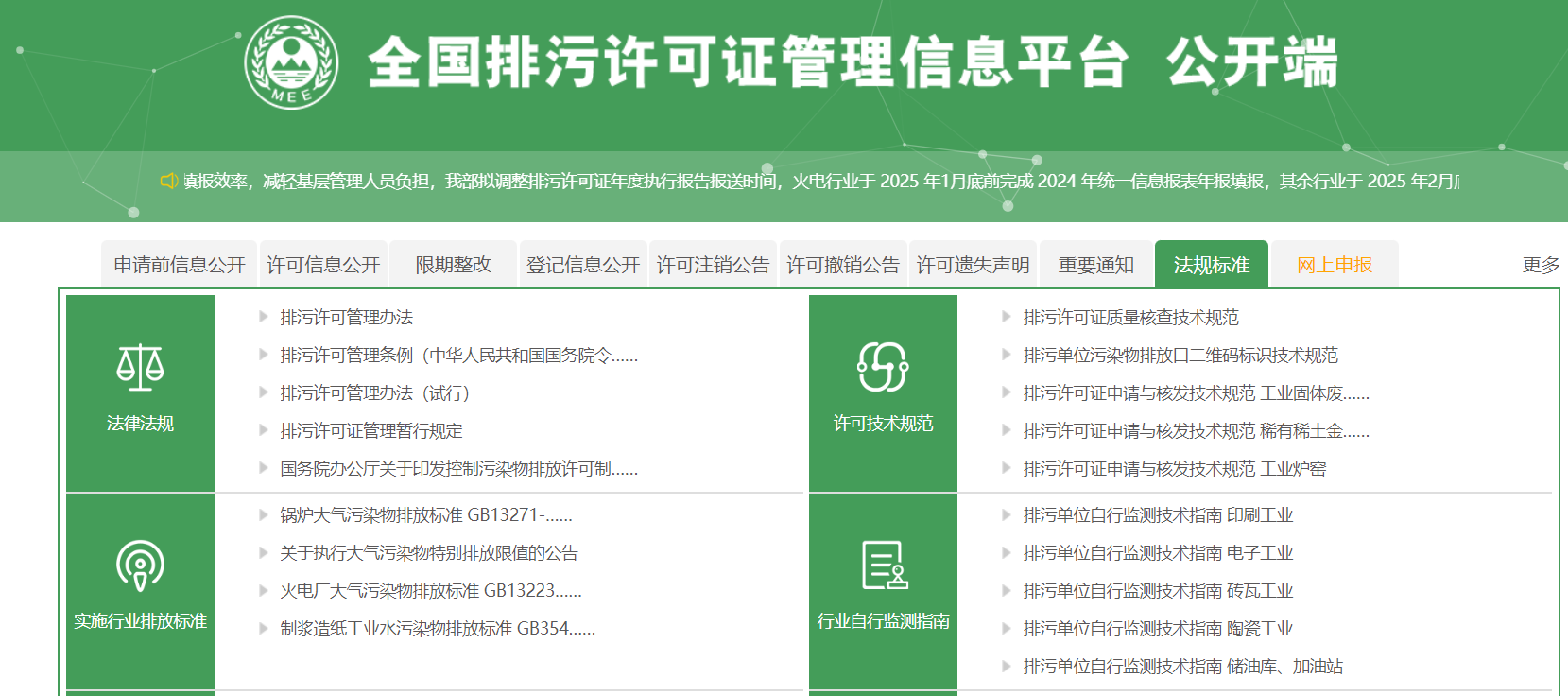Screen dimensions: 1568x696
Task: Open the 申请前信息公开 tab
Action: tap(180, 265)
